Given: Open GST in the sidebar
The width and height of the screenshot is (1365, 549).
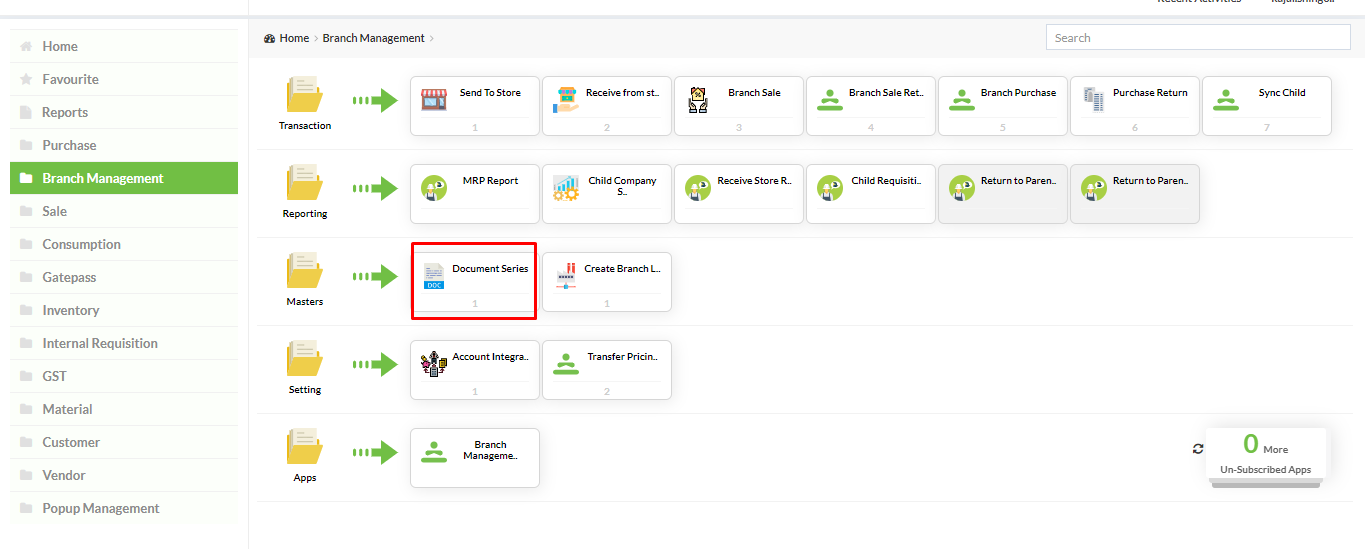Looking at the screenshot, I should [124, 376].
